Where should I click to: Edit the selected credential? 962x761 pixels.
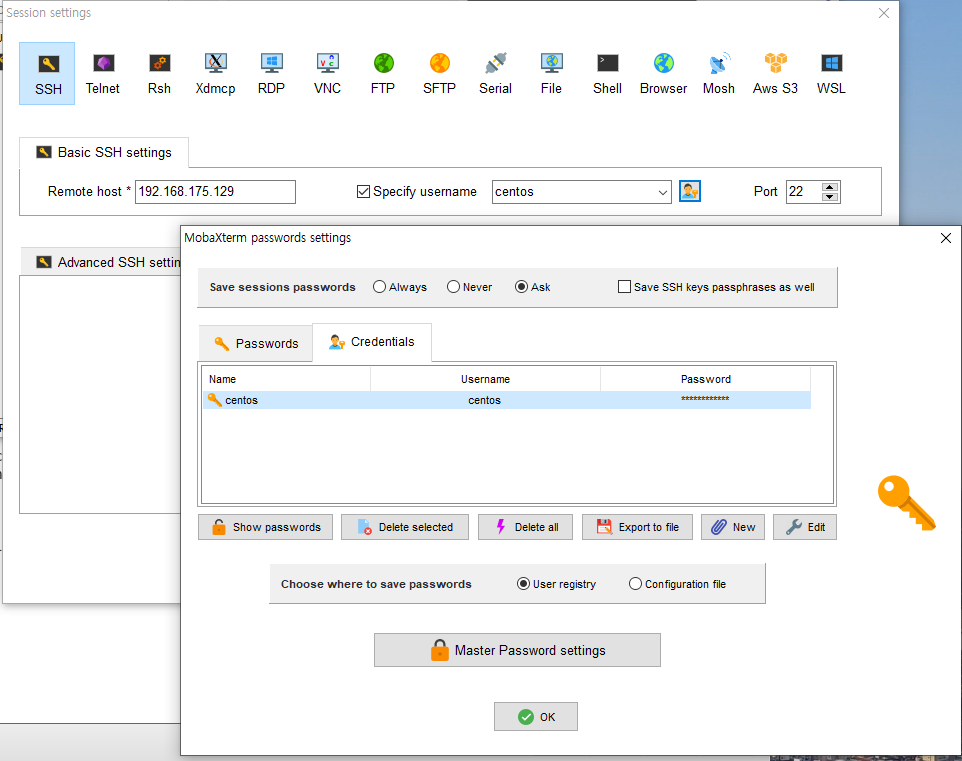click(x=805, y=527)
